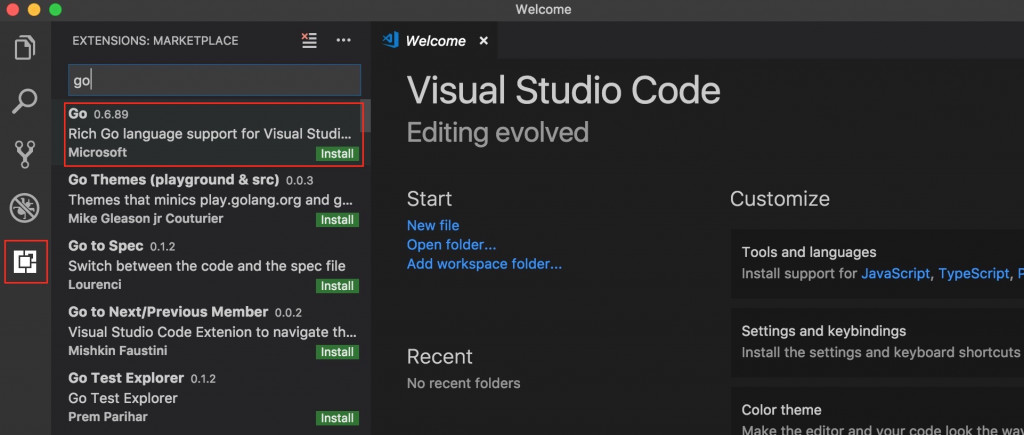Open the extensions More Actions ellipsis
This screenshot has width=1024, height=435.
(344, 40)
